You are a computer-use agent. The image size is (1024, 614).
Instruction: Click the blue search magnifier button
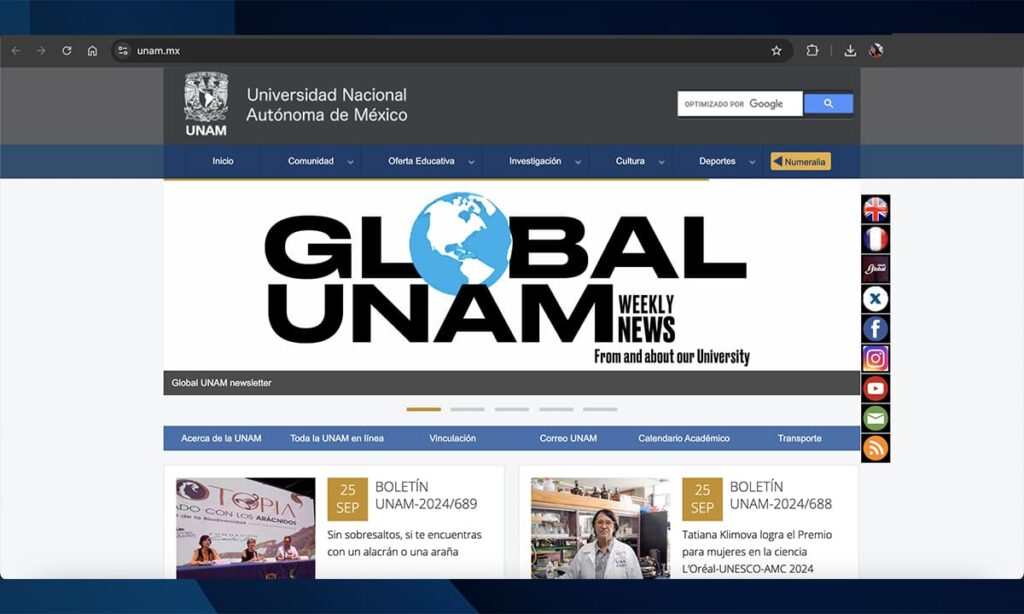828,104
